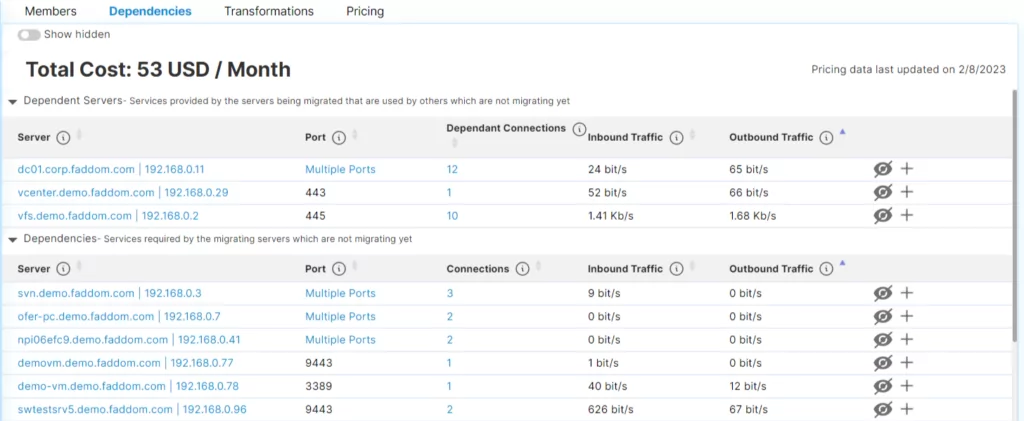The image size is (1024, 421).
Task: Collapse the Dependencies section arrow
Action: point(12,240)
